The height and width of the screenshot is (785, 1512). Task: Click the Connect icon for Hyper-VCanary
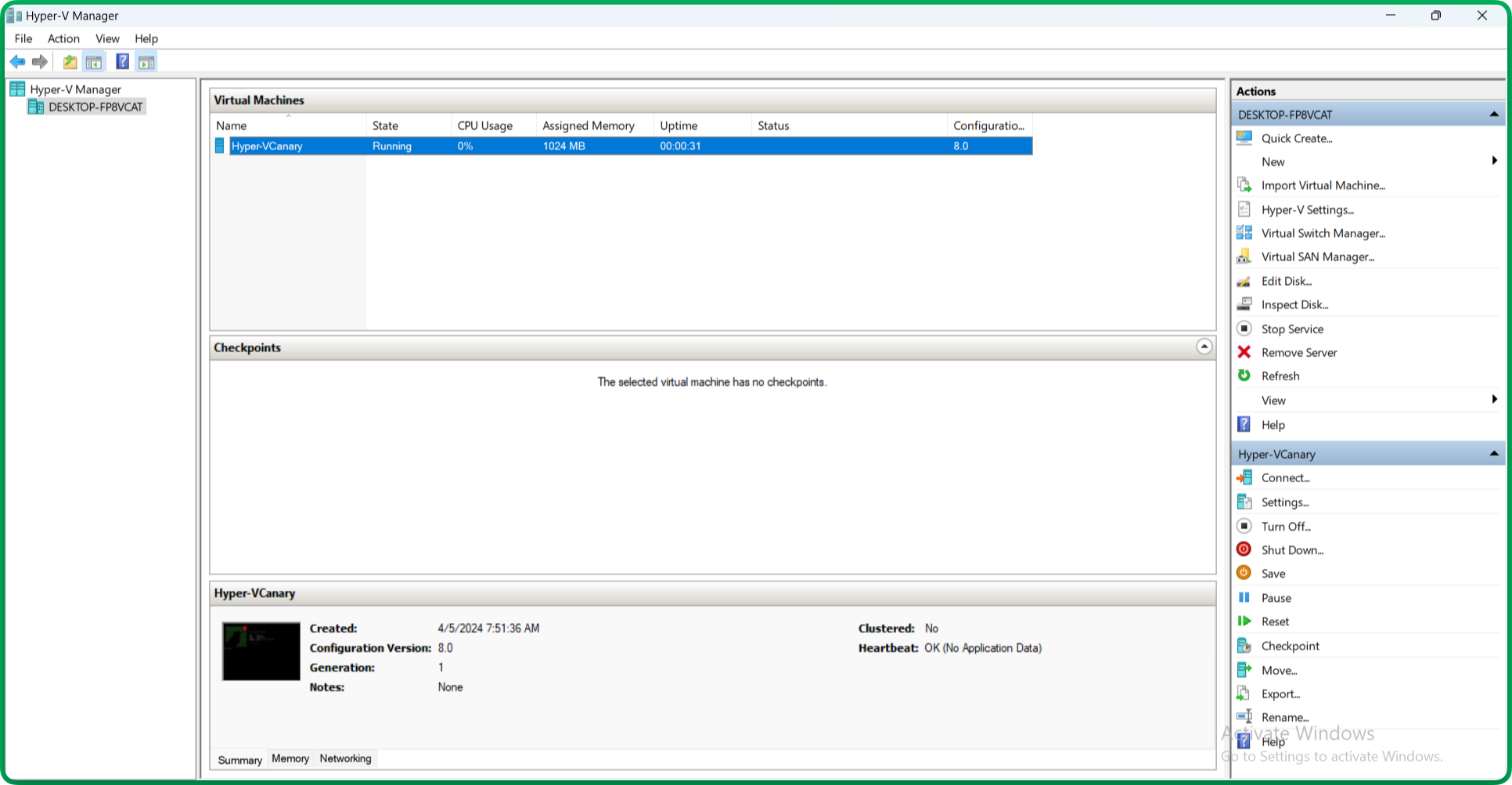[x=1244, y=477]
